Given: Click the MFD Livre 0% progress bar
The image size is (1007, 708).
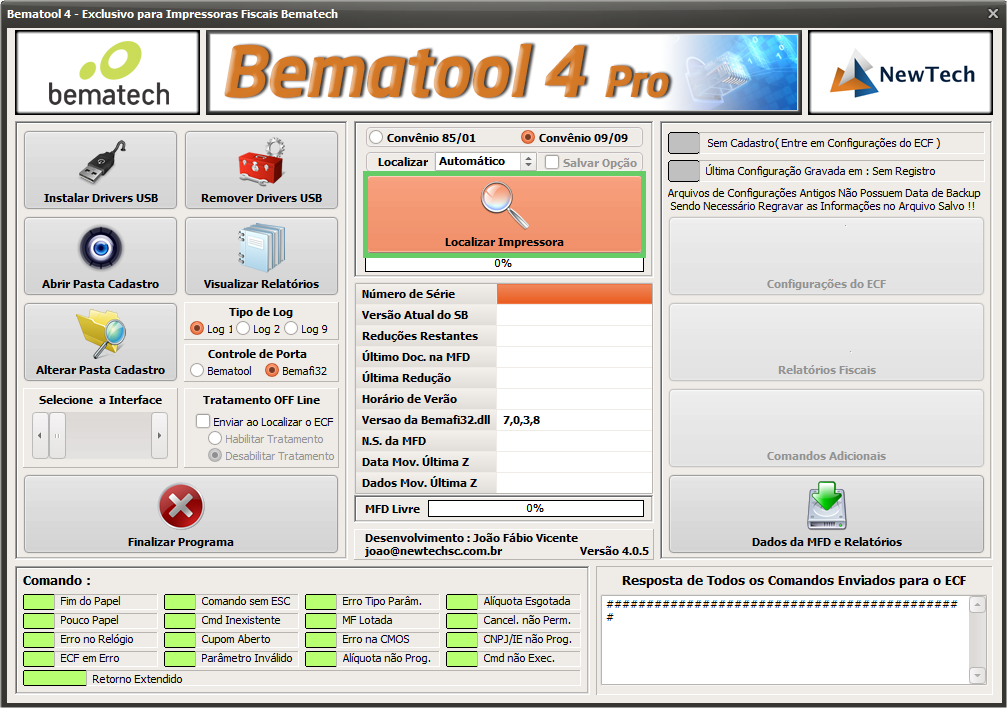Looking at the screenshot, I should (536, 508).
